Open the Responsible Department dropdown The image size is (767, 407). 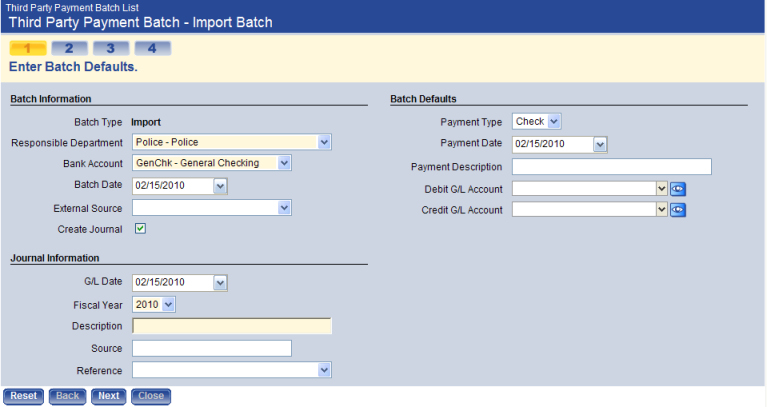coord(324,142)
